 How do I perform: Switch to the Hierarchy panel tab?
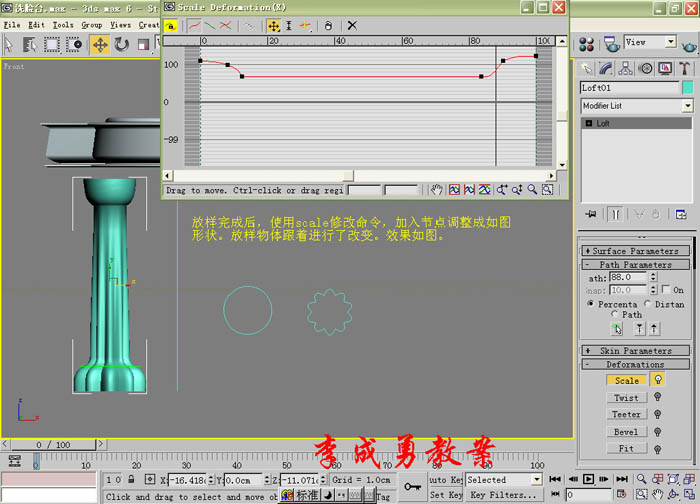(625, 68)
